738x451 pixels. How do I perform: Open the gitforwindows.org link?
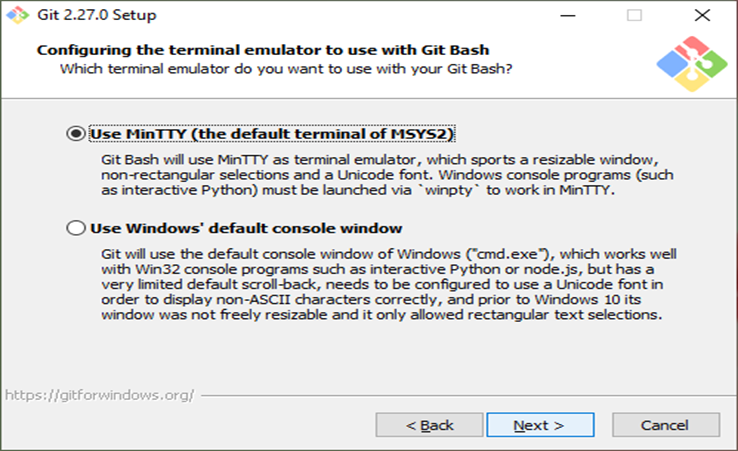[x=99, y=394]
